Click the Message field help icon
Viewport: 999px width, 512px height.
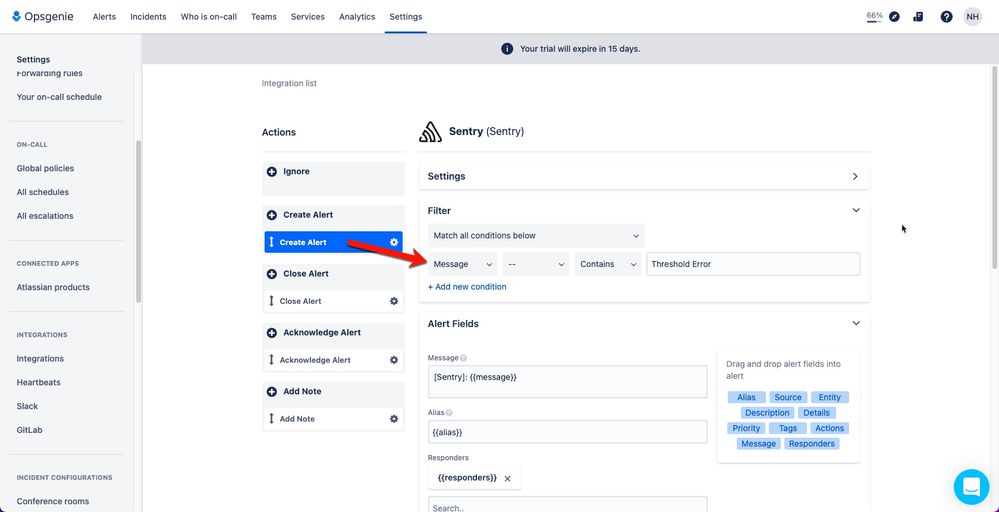pos(463,359)
